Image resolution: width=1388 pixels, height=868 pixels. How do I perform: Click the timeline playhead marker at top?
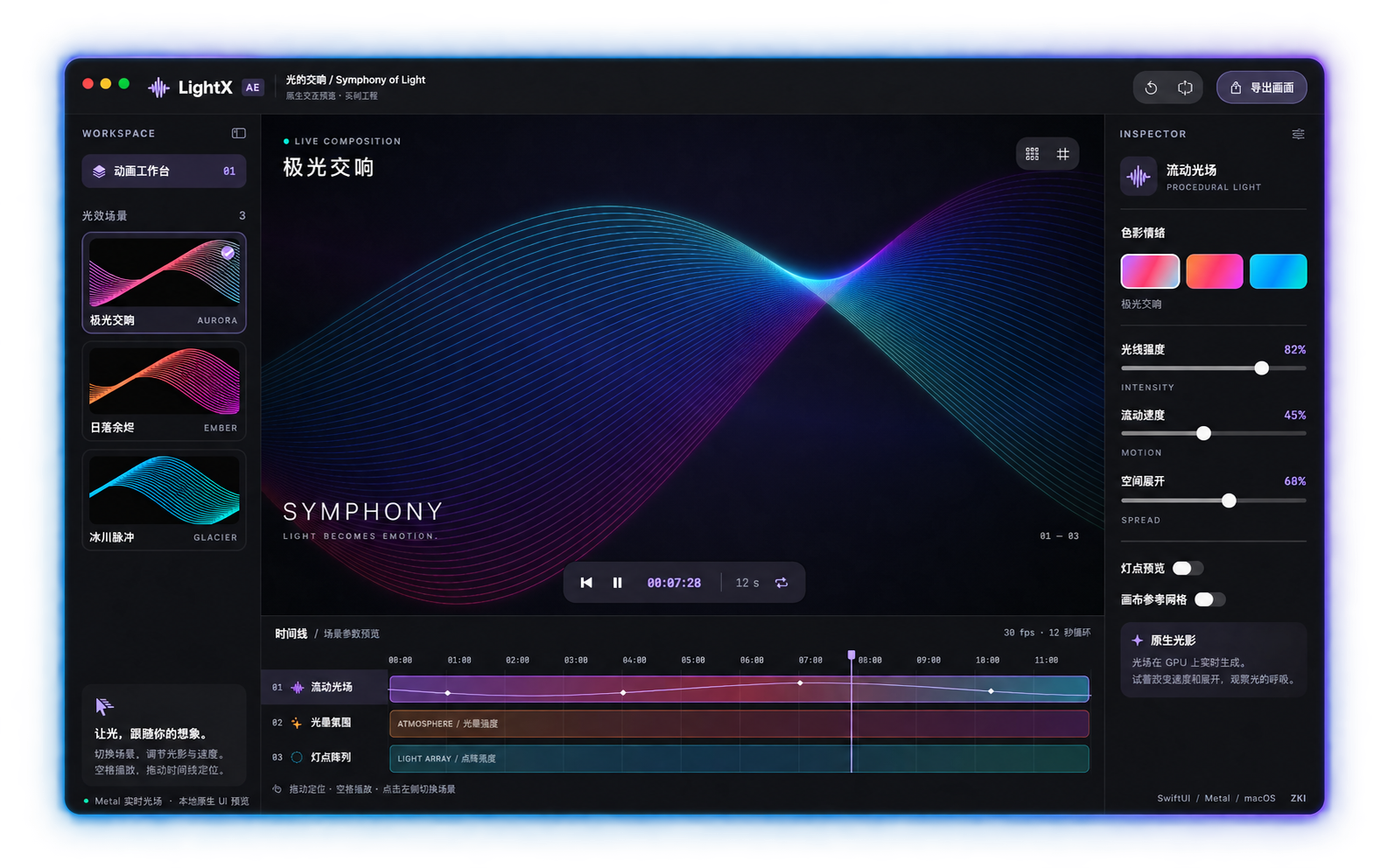click(851, 654)
